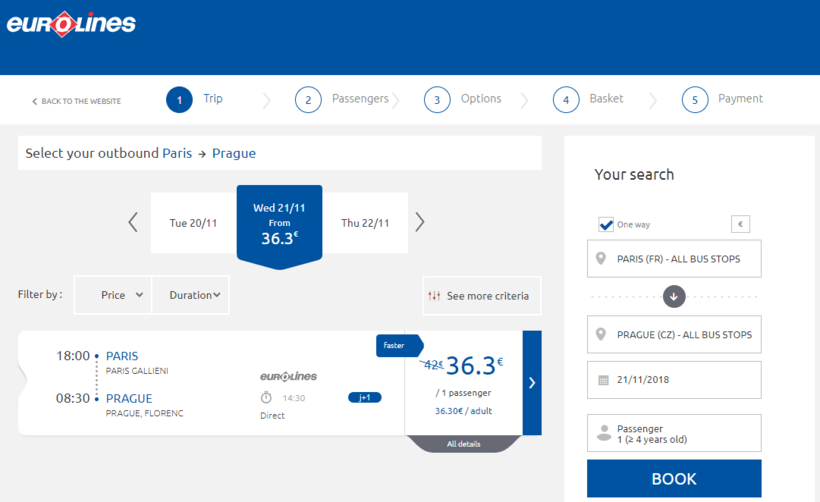Click the blue arrow to select trip
Screen dimensions: 820x502
coord(532,383)
